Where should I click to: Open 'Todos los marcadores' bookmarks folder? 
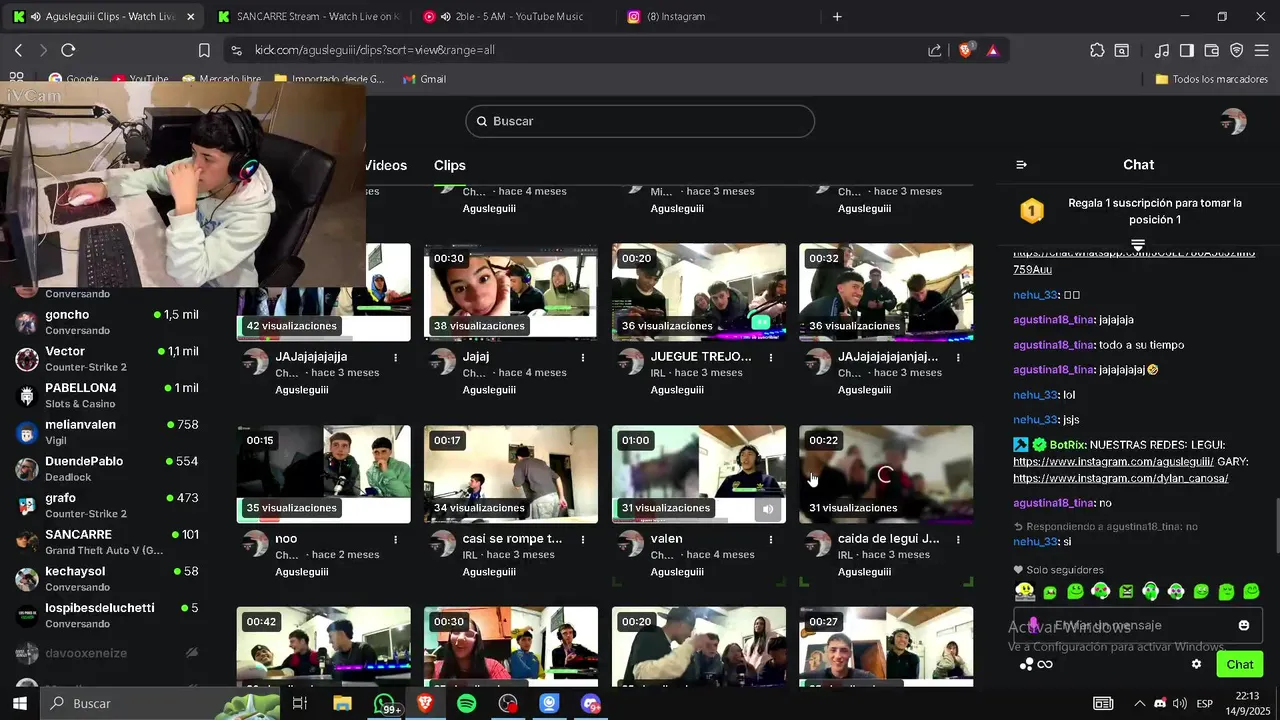(x=1211, y=79)
